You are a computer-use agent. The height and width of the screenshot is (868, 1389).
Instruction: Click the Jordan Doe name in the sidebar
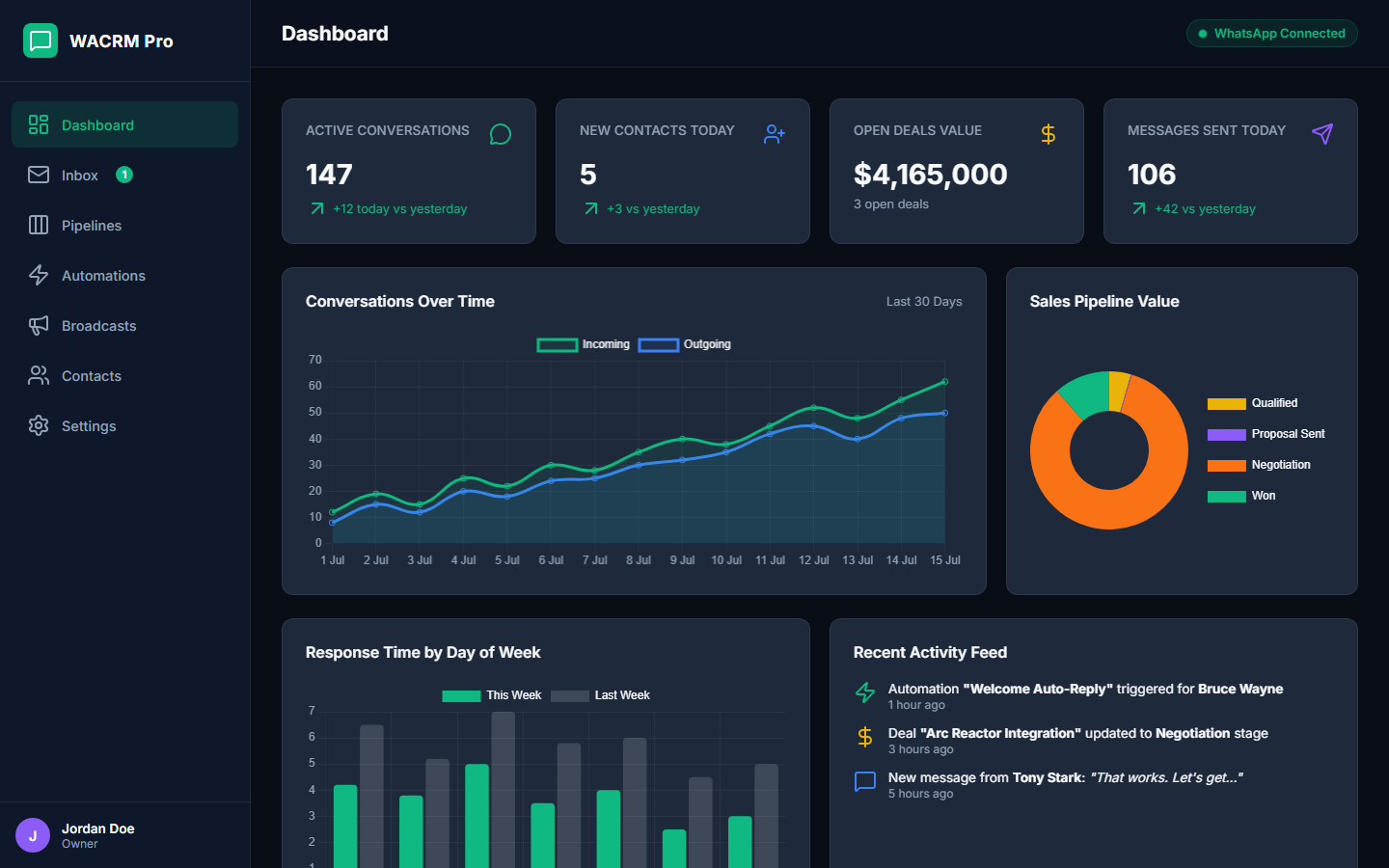(x=98, y=828)
